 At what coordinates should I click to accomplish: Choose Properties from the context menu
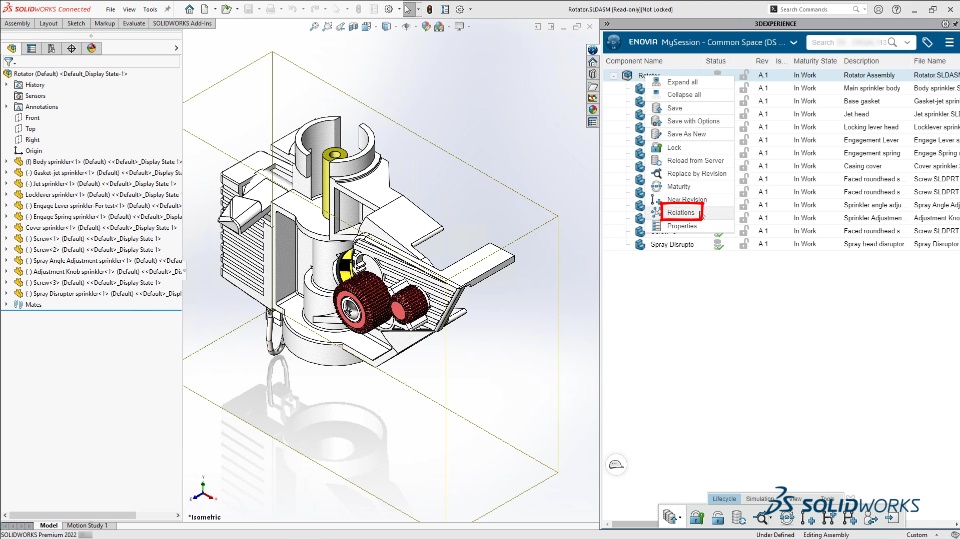click(682, 226)
